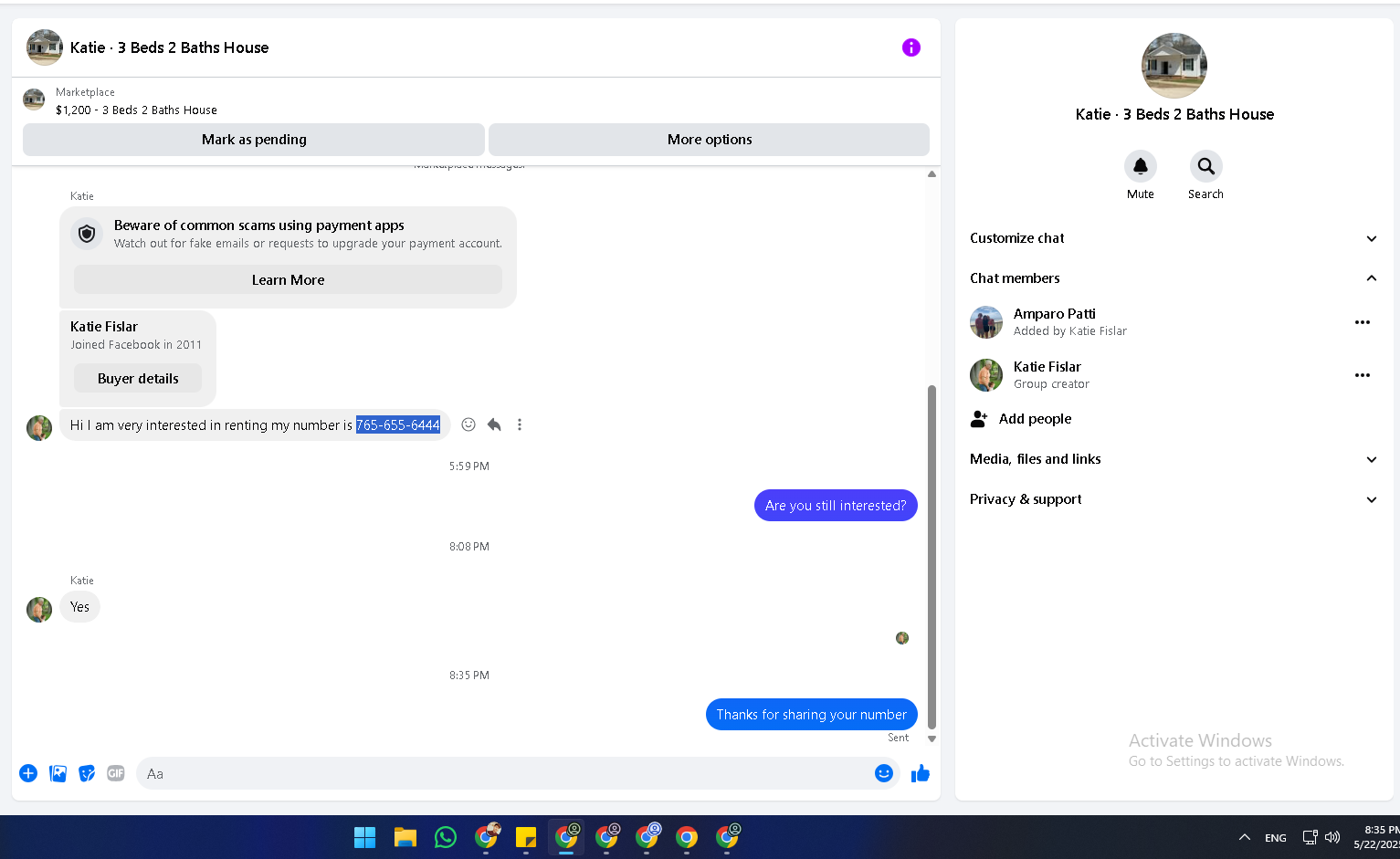The height and width of the screenshot is (859, 1400).
Task: Open the three-dot menu beside the renting message
Action: 520,424
